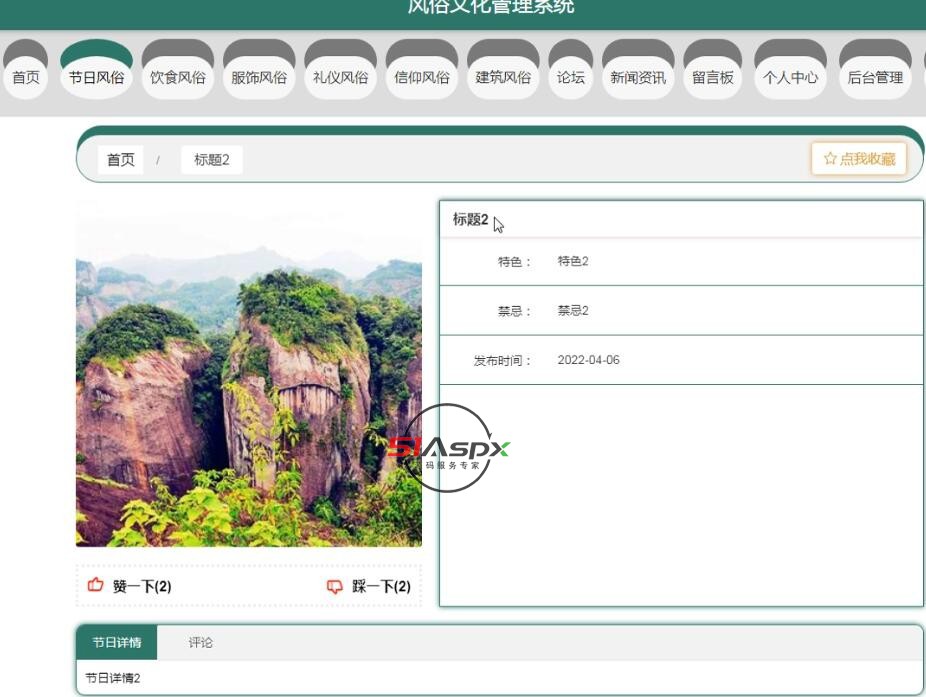
Task: Switch to the 节日详情 tab
Action: click(x=117, y=642)
